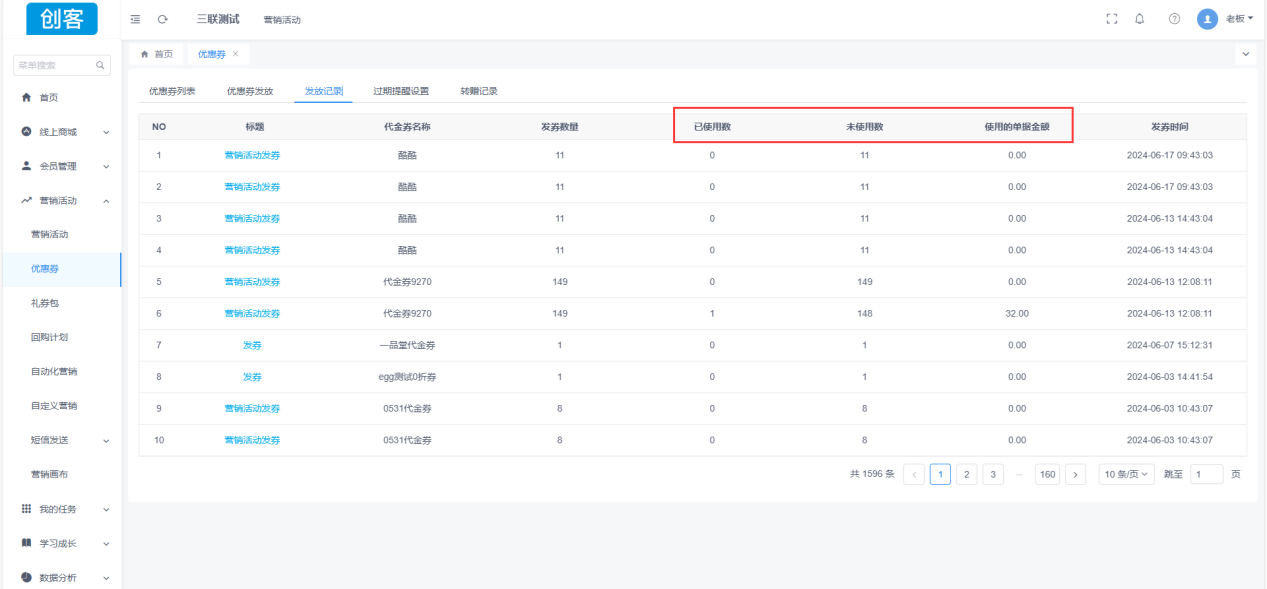Collapse the sidebar menu toggle icon
Viewport: 1267px width, 589px height.
click(x=135, y=19)
